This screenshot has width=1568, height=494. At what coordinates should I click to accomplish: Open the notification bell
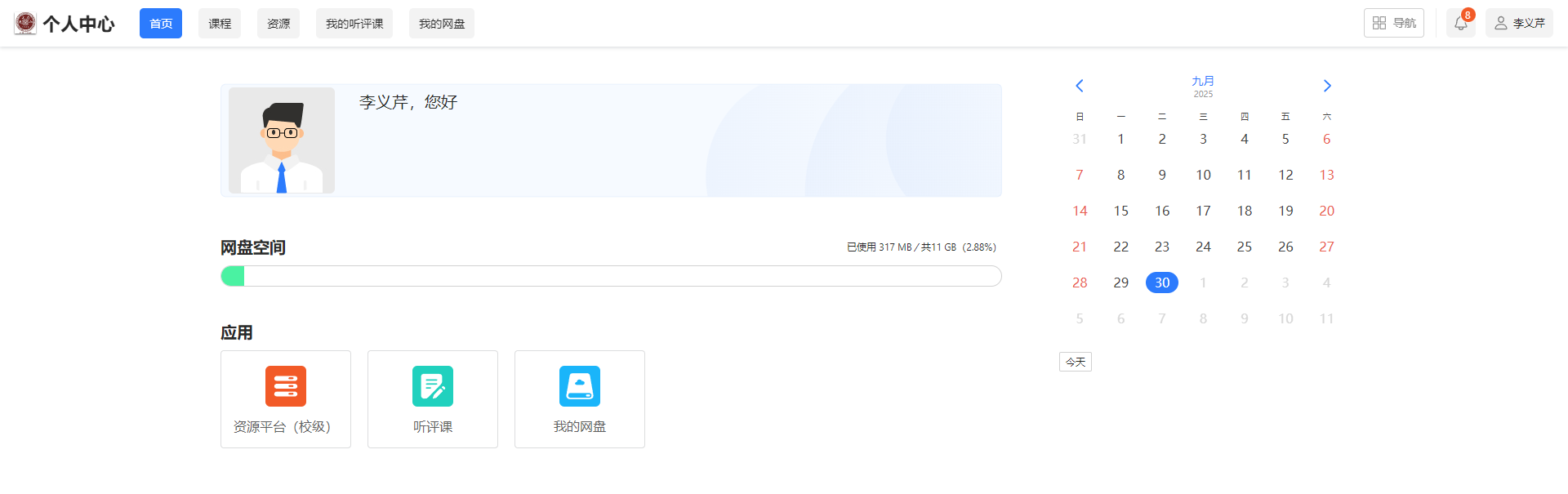click(1460, 24)
